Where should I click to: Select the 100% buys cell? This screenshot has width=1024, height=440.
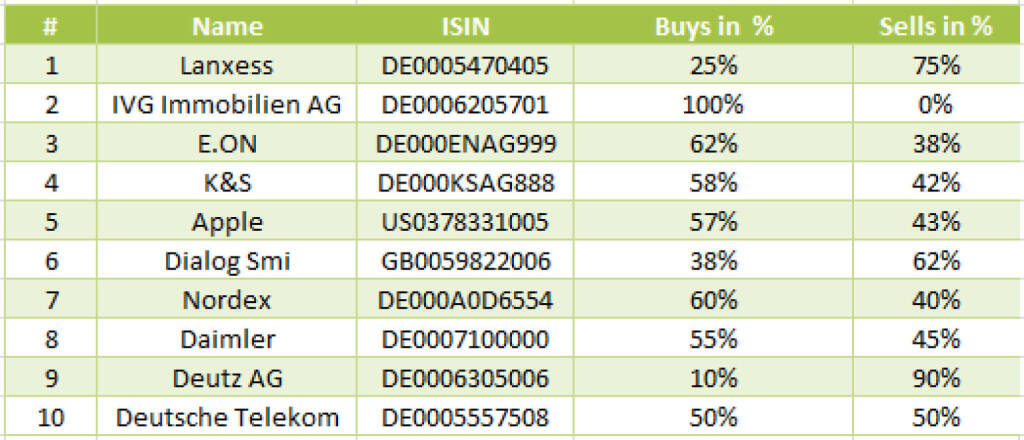tap(714, 105)
